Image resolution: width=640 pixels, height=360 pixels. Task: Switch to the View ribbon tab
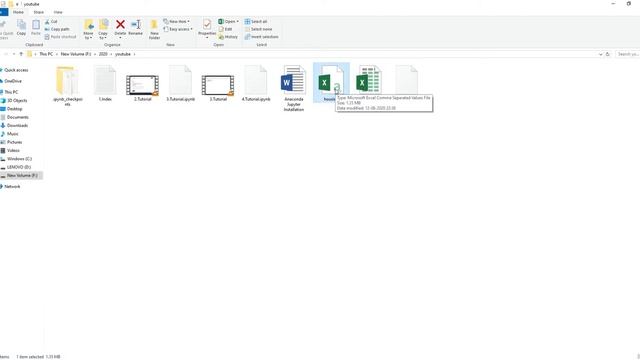pyautogui.click(x=58, y=12)
